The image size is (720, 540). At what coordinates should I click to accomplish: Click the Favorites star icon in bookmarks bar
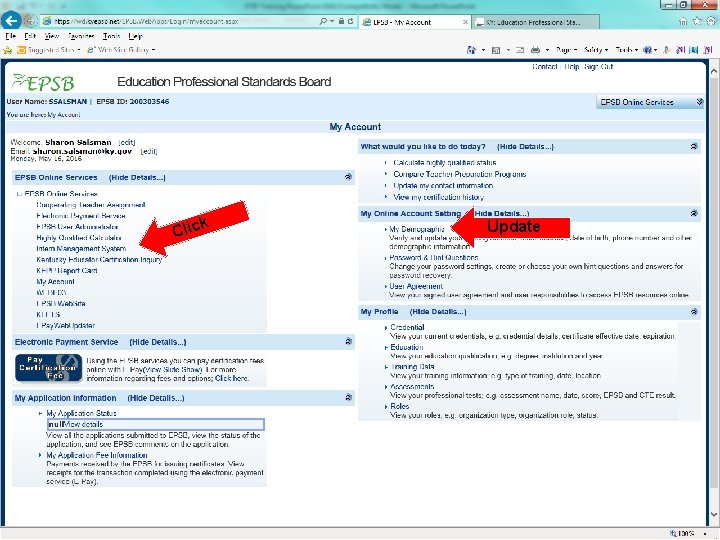8,50
